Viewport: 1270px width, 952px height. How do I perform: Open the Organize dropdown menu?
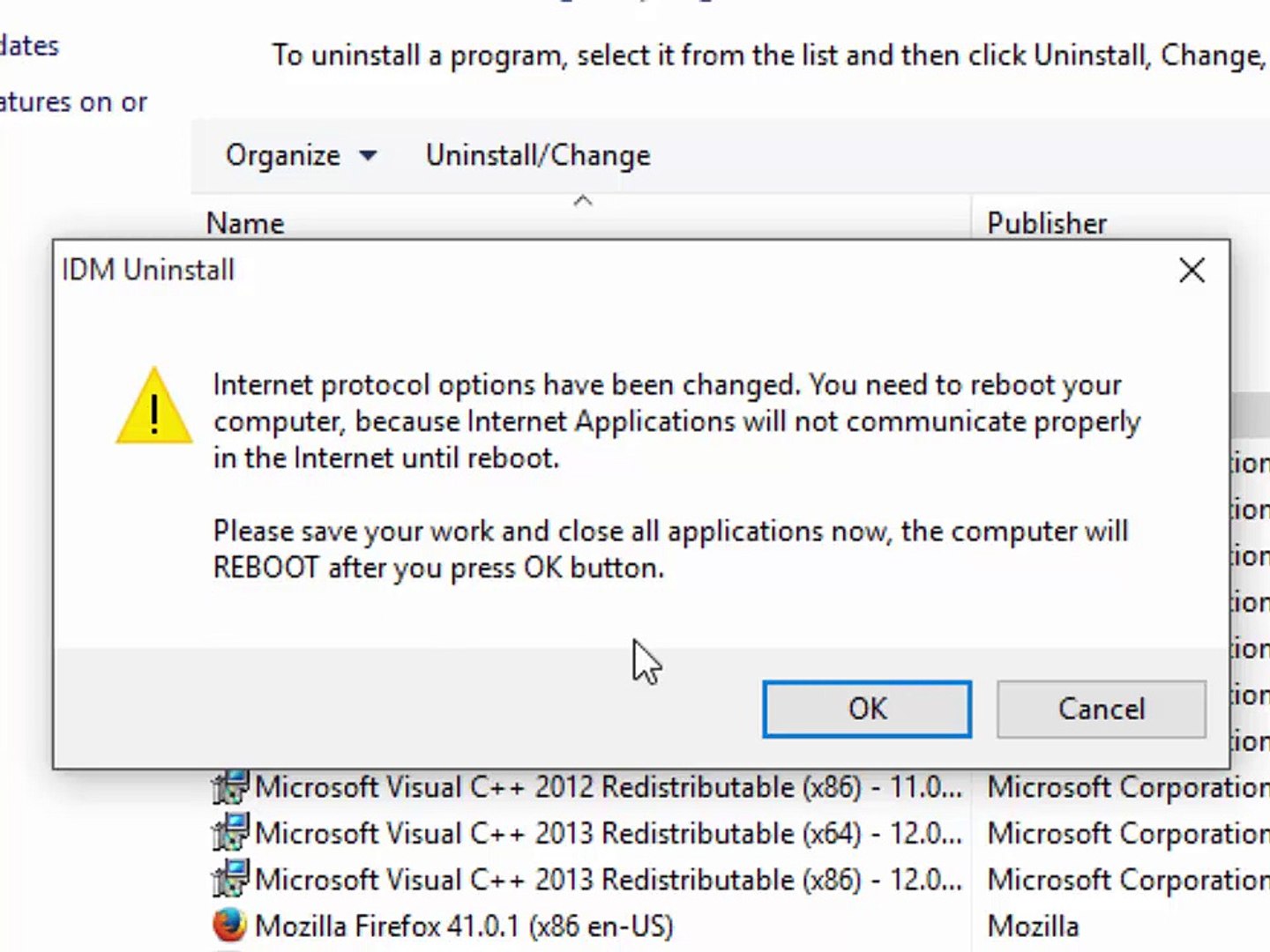tap(300, 156)
